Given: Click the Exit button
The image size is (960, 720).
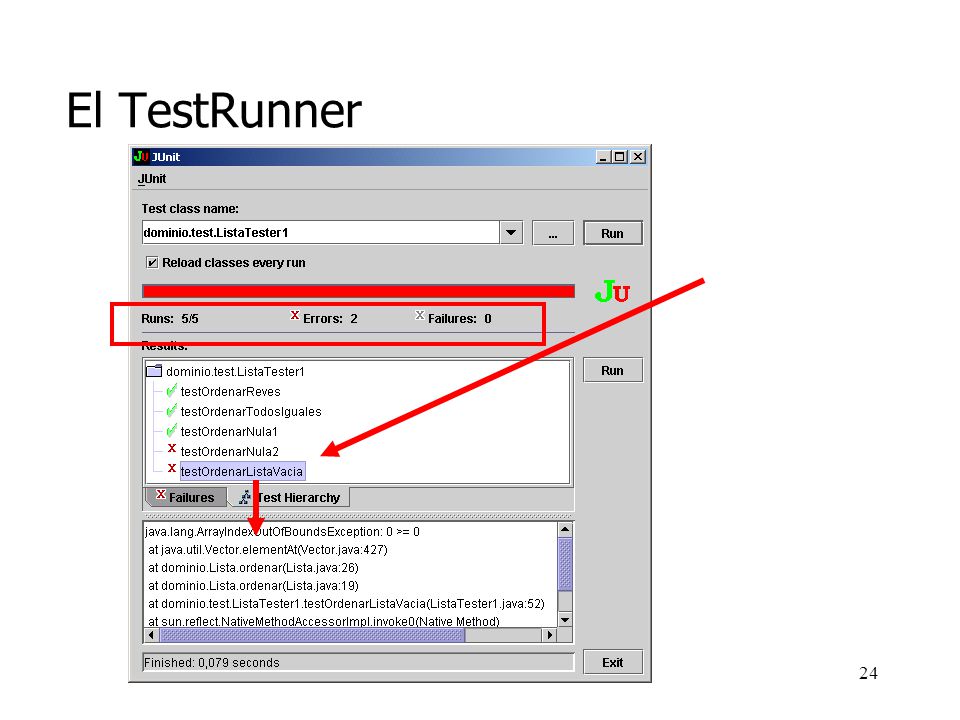Looking at the screenshot, I should click(x=613, y=662).
